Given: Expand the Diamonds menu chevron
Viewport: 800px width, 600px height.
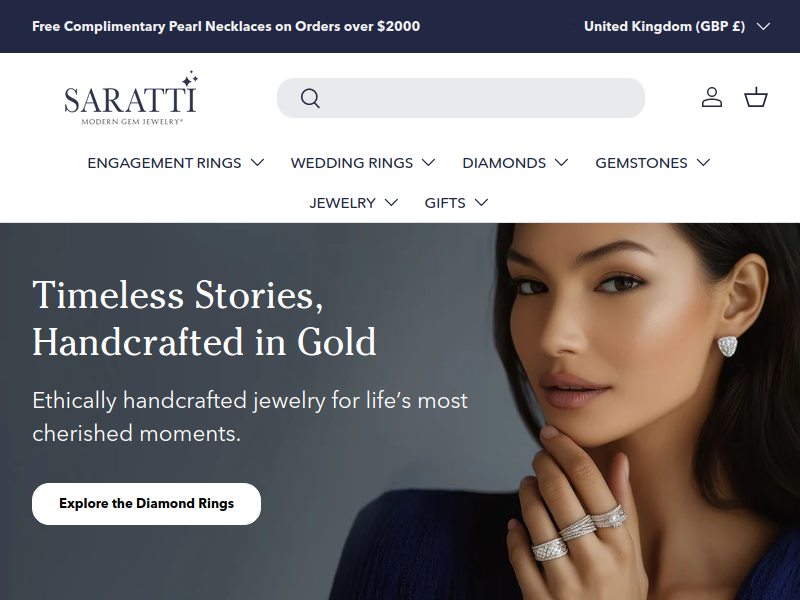Looking at the screenshot, I should 561,163.
